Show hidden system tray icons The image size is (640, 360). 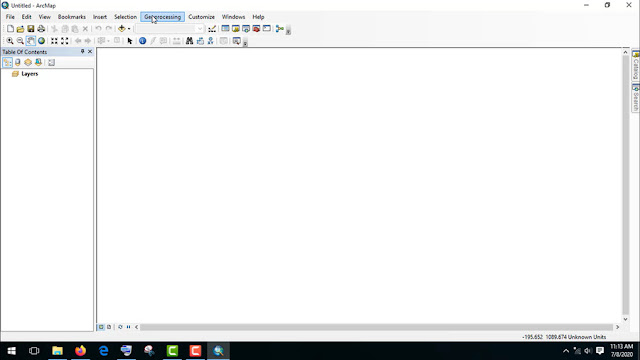coord(566,351)
